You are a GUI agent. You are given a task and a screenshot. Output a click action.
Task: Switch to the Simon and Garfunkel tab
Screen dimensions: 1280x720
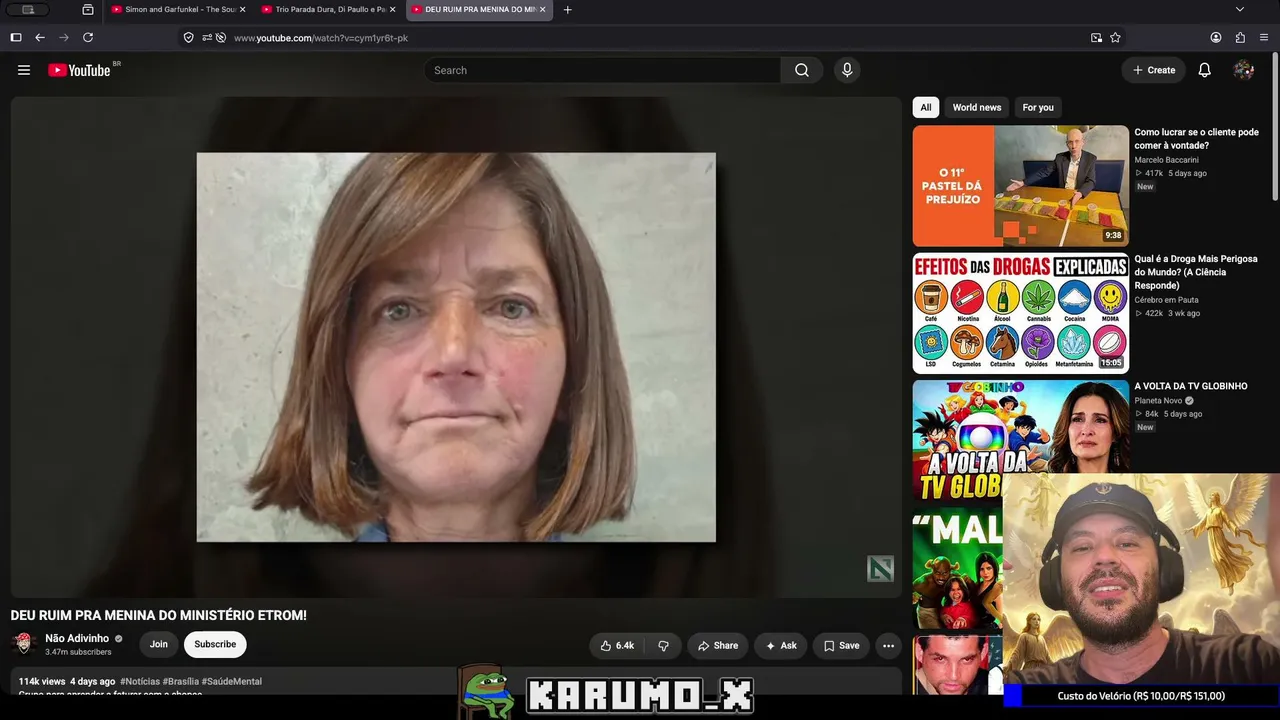[x=178, y=10]
